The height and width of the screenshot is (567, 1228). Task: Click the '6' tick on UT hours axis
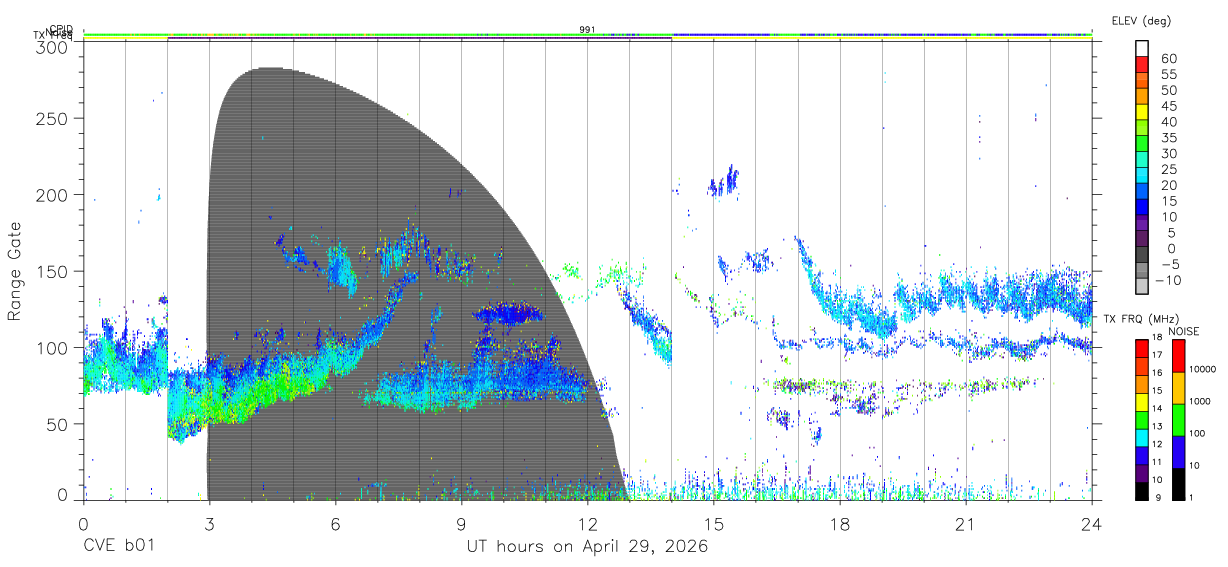335,524
